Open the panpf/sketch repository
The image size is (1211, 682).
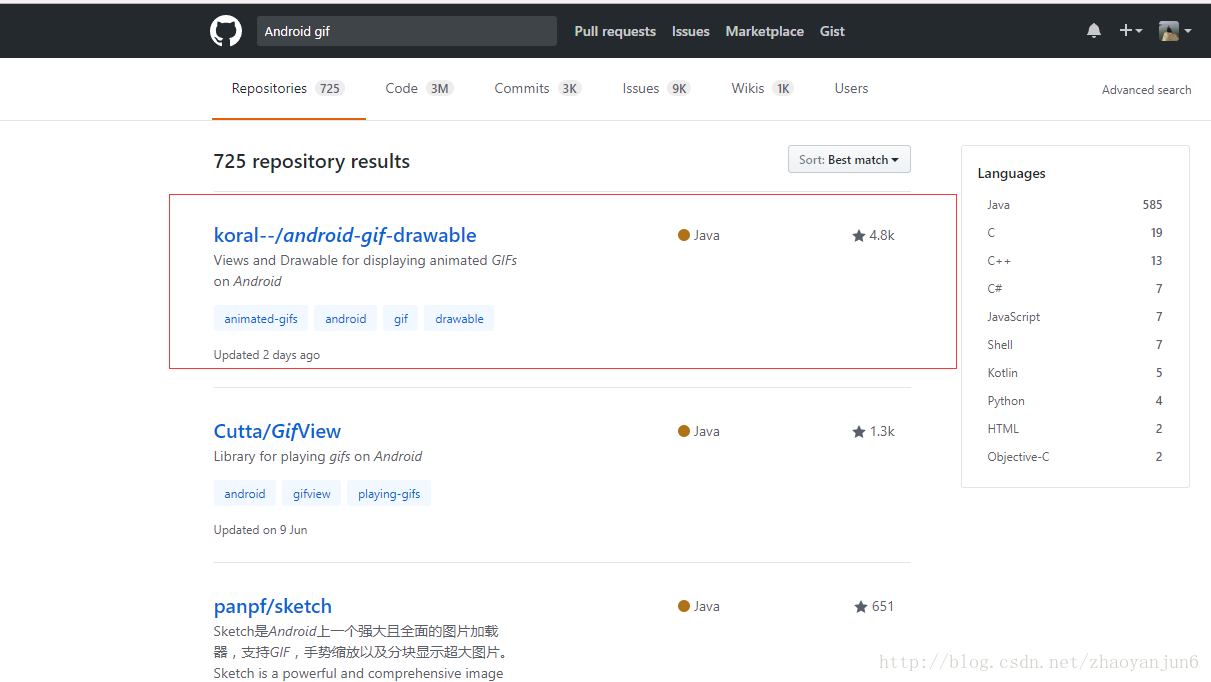pos(272,606)
